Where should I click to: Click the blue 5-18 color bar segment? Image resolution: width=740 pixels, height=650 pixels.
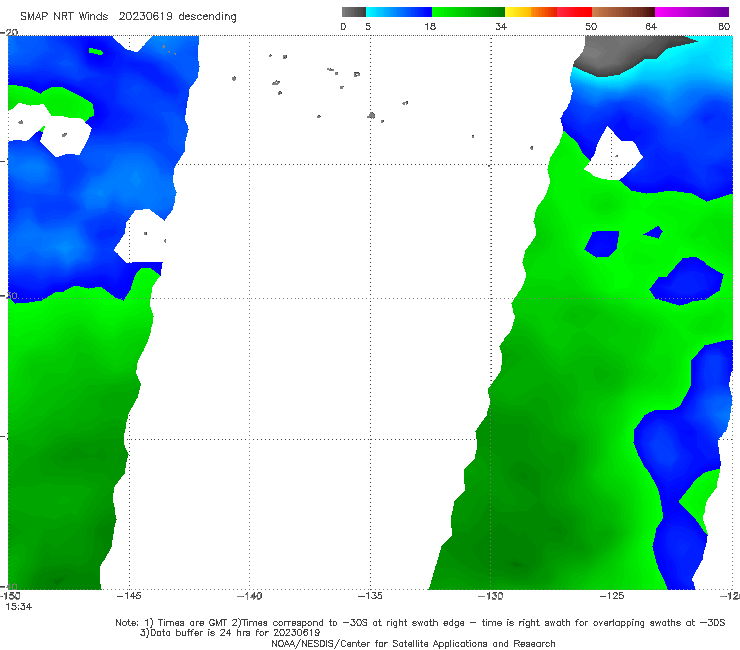[x=399, y=12]
